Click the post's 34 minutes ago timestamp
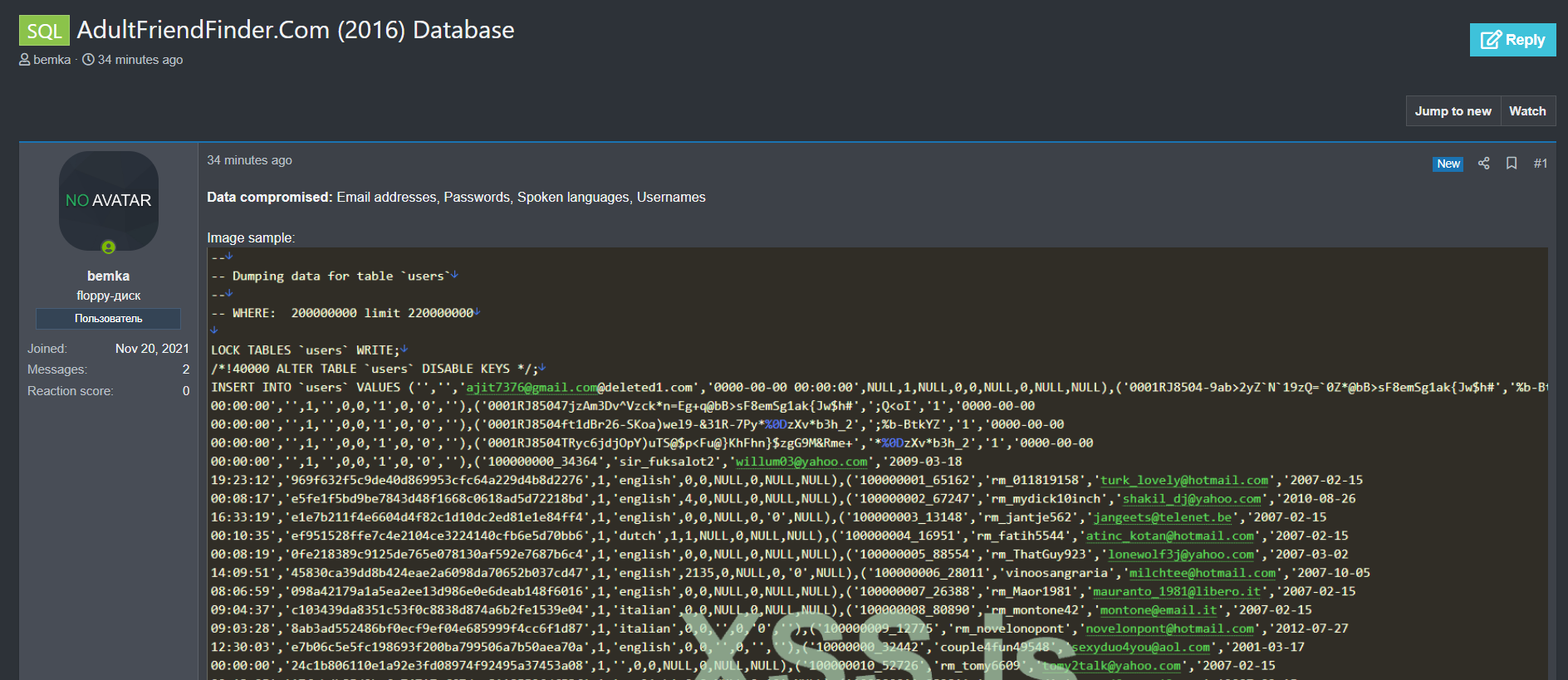The image size is (1568, 680). 249,160
